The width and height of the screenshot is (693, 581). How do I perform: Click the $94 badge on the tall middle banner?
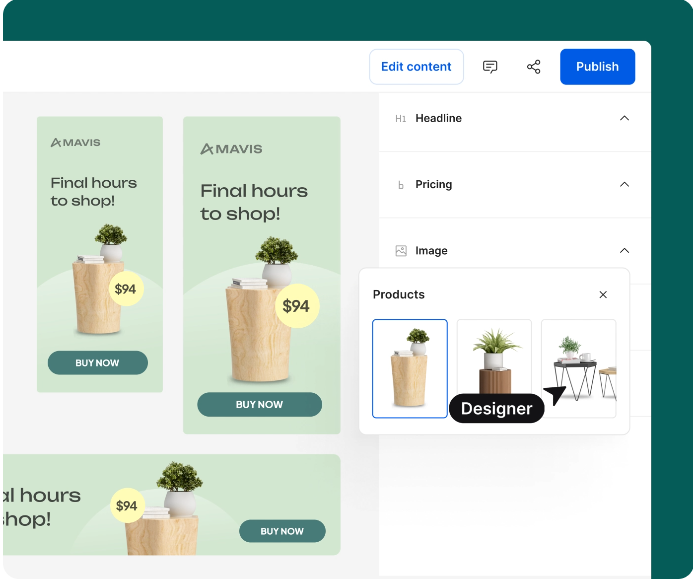296,306
